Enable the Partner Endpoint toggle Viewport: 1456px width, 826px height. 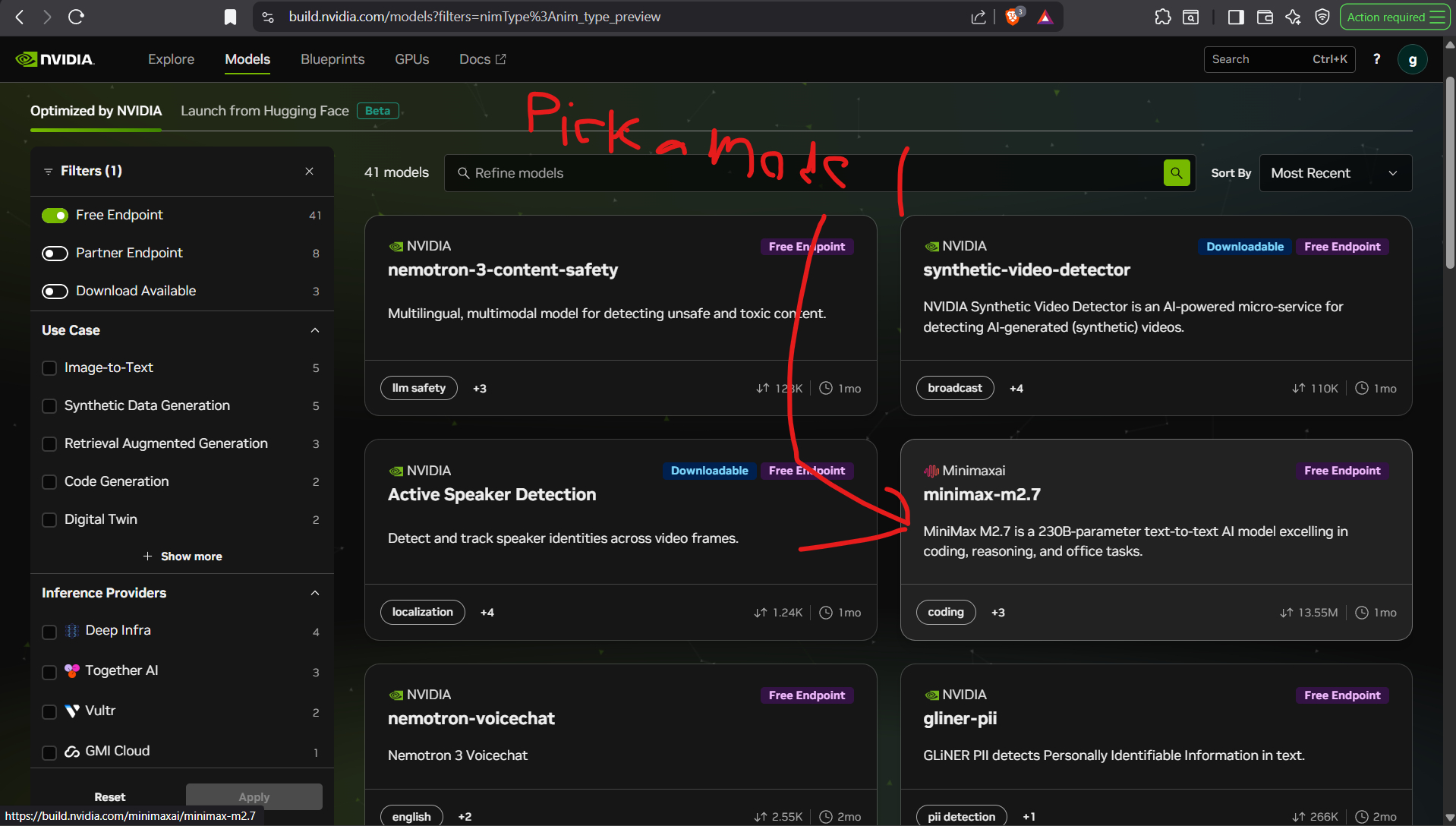click(55, 254)
